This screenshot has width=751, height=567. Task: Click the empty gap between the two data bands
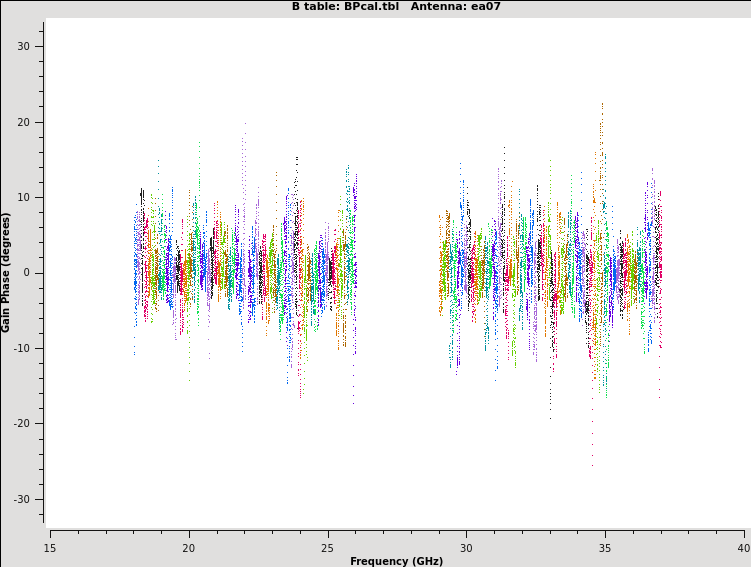pos(398,272)
